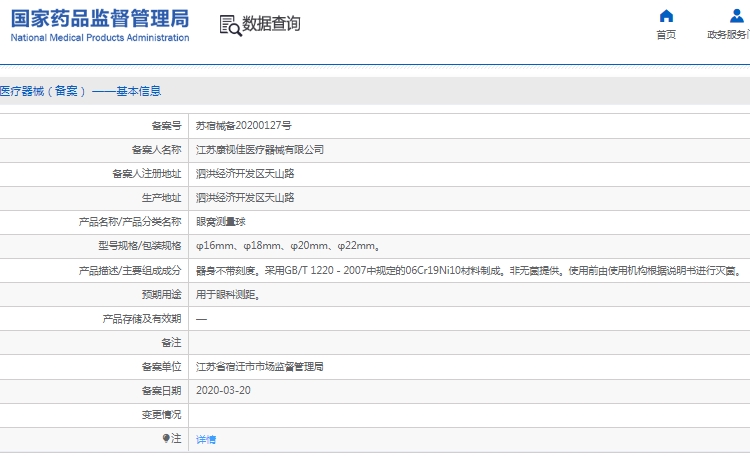Click the 变更情况 label
Image resolution: width=750 pixels, height=459 pixels.
pos(162,415)
